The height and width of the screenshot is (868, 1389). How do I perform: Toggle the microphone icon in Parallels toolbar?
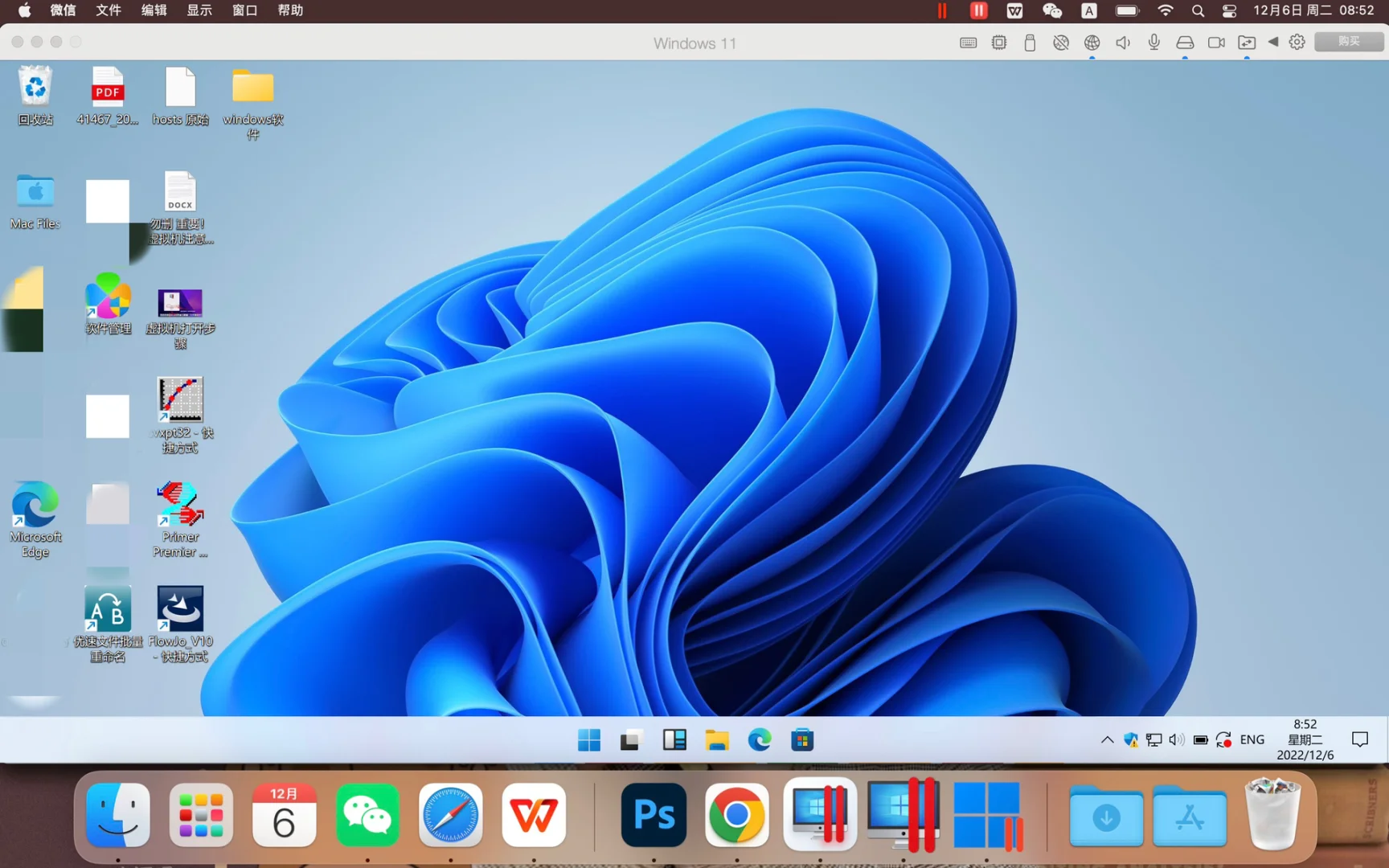pyautogui.click(x=1154, y=43)
